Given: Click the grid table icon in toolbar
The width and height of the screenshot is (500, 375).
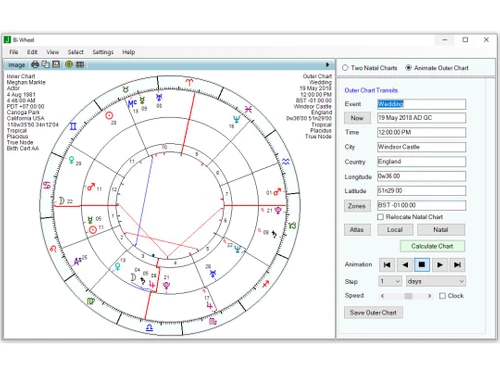Looking at the screenshot, I should (80, 64).
